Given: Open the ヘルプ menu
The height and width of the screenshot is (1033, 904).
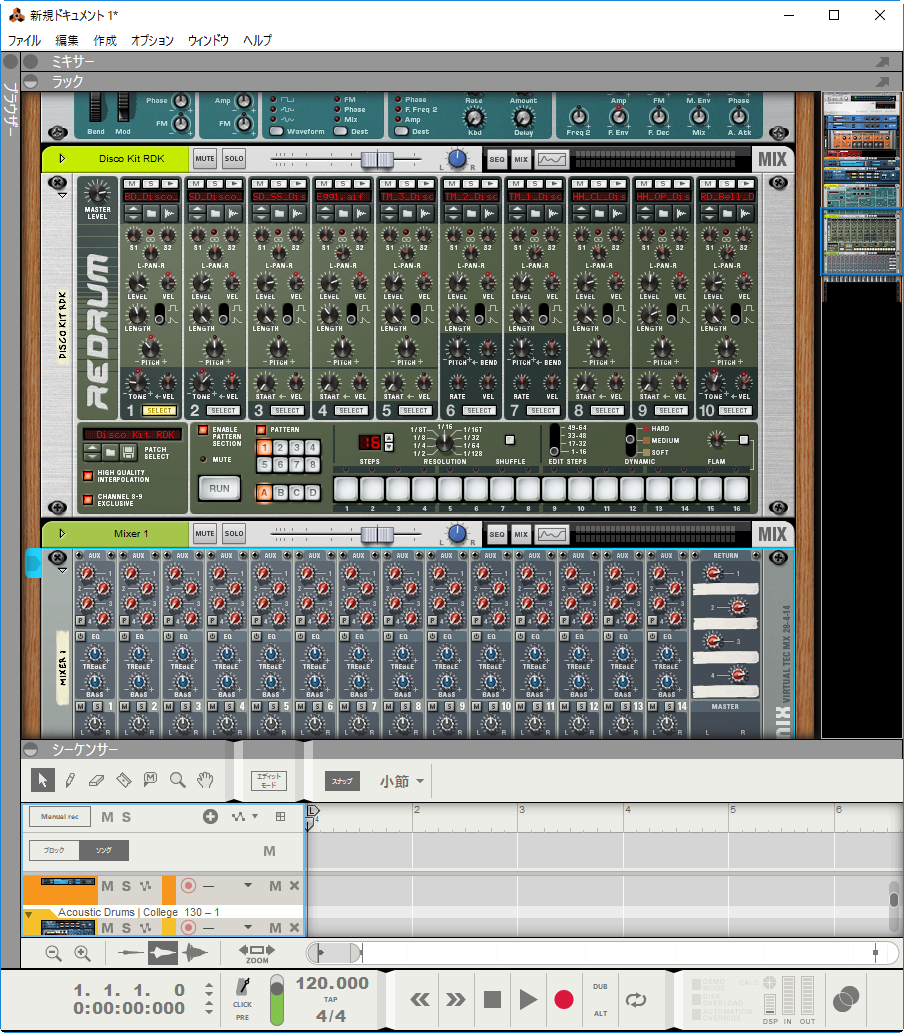Looking at the screenshot, I should click(x=257, y=40).
